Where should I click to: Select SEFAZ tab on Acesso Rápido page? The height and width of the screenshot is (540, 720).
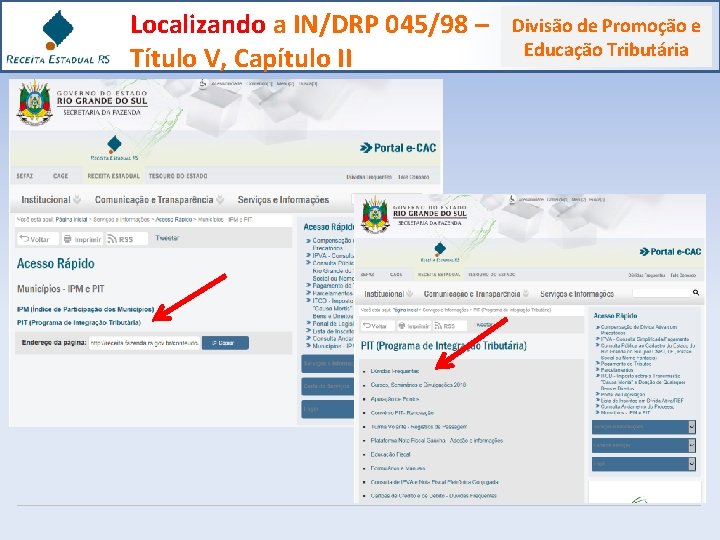(25, 176)
